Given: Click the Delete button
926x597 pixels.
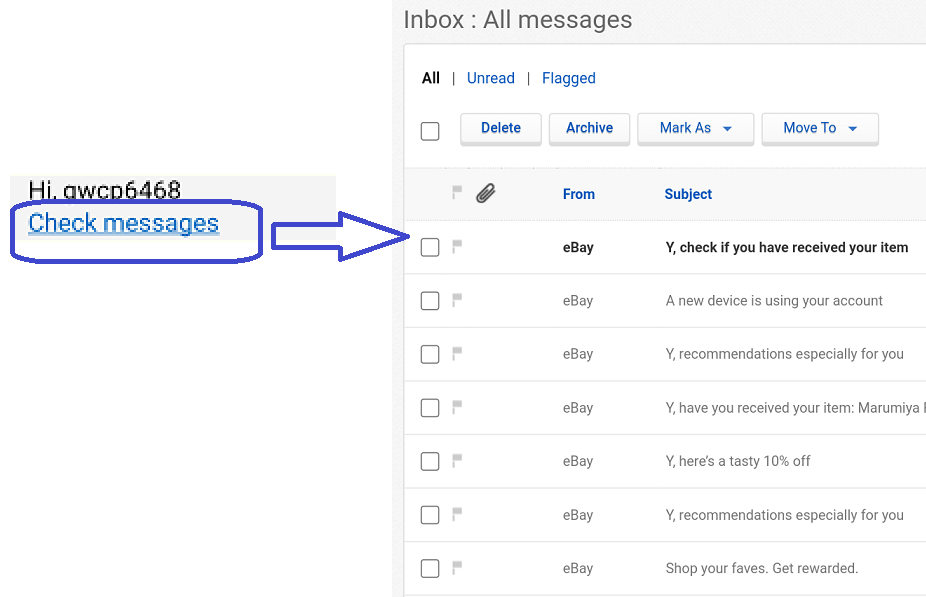Looking at the screenshot, I should (x=501, y=129).
